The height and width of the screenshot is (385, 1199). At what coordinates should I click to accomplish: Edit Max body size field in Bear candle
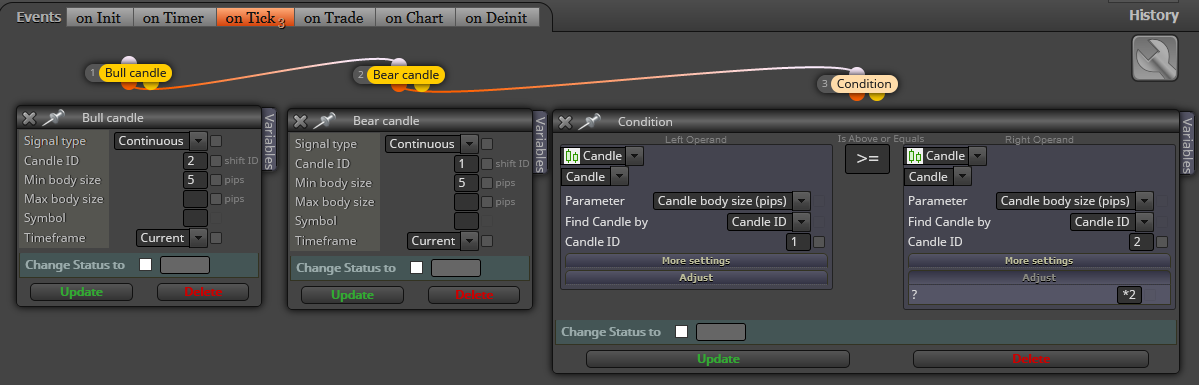click(x=466, y=202)
